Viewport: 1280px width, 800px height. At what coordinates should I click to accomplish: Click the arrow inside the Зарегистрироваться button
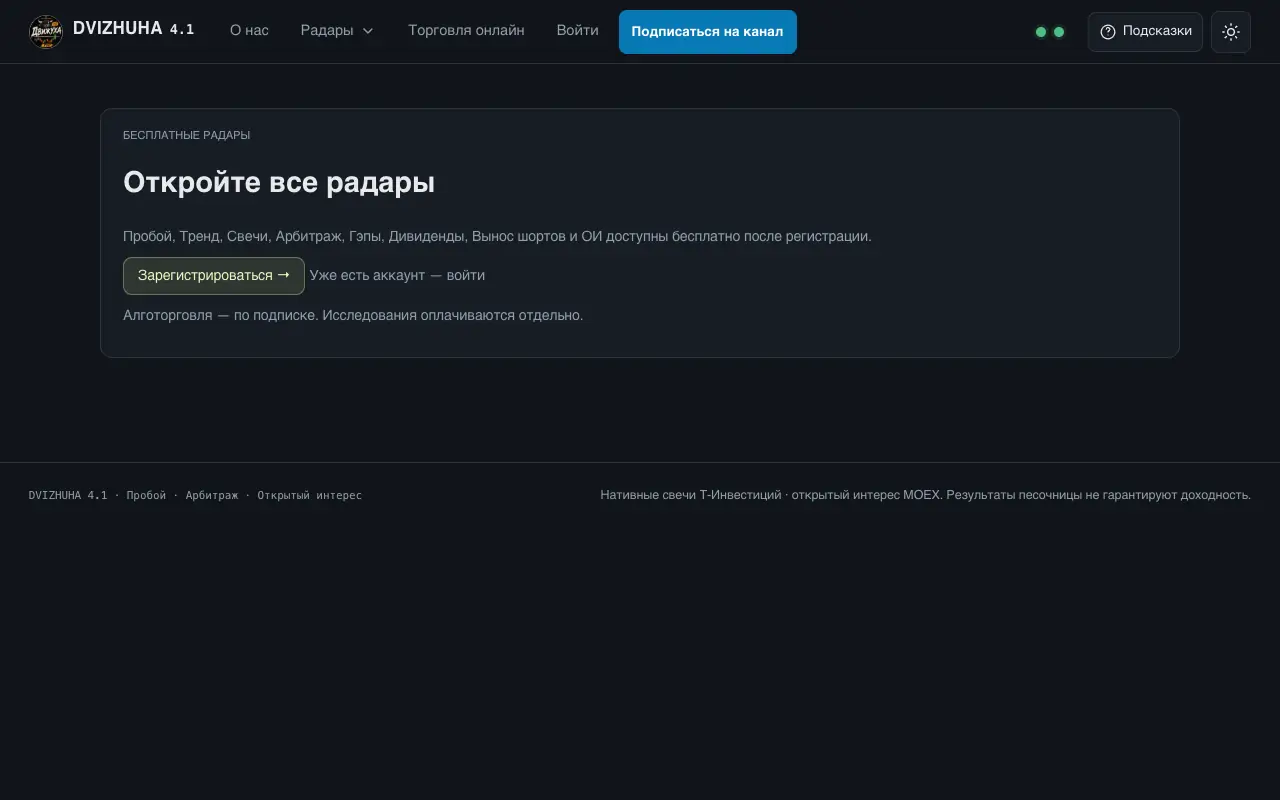[284, 275]
